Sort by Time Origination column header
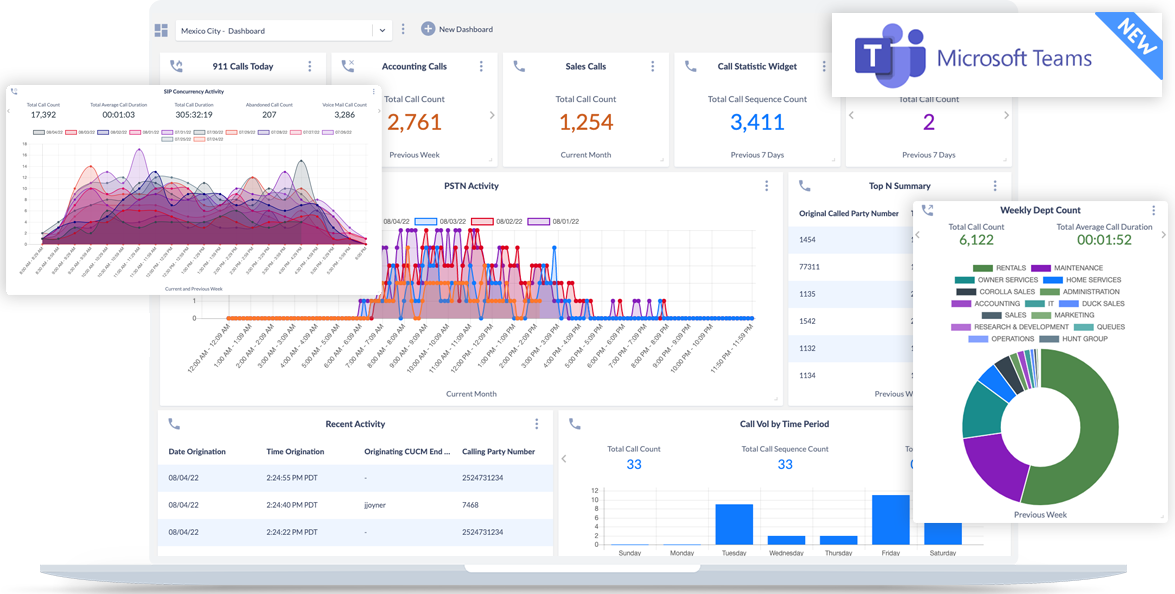1175x594 pixels. pyautogui.click(x=295, y=452)
